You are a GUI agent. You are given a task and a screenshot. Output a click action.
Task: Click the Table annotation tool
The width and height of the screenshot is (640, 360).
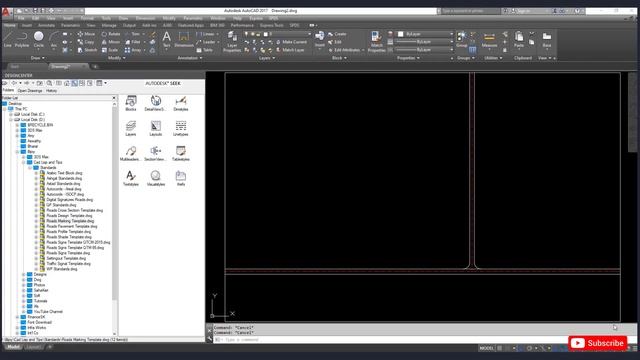coord(204,50)
